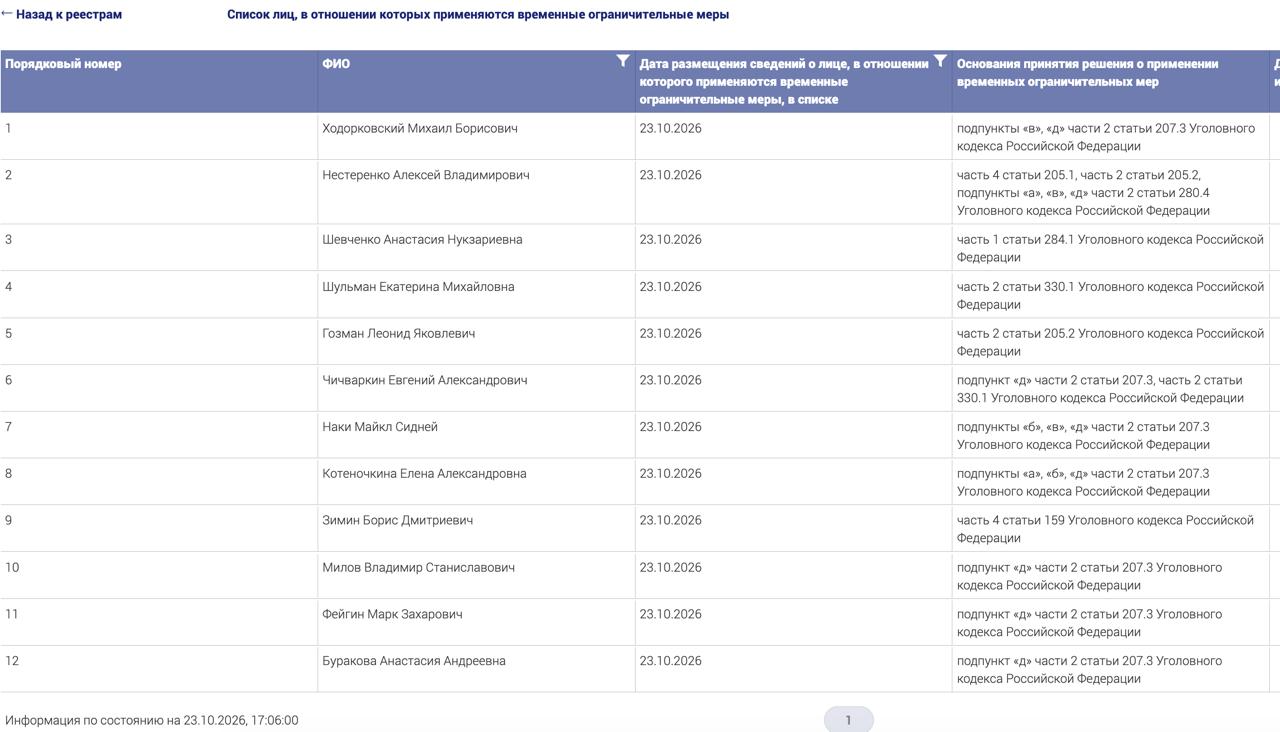Viewport: 1280px width, 732px height.
Task: Go back via 'Назад к реестрам' link
Action: [x=62, y=15]
